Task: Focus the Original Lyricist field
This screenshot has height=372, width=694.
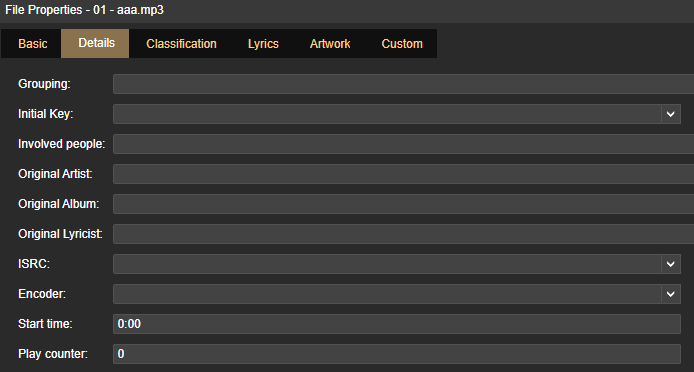Action: pyautogui.click(x=404, y=234)
